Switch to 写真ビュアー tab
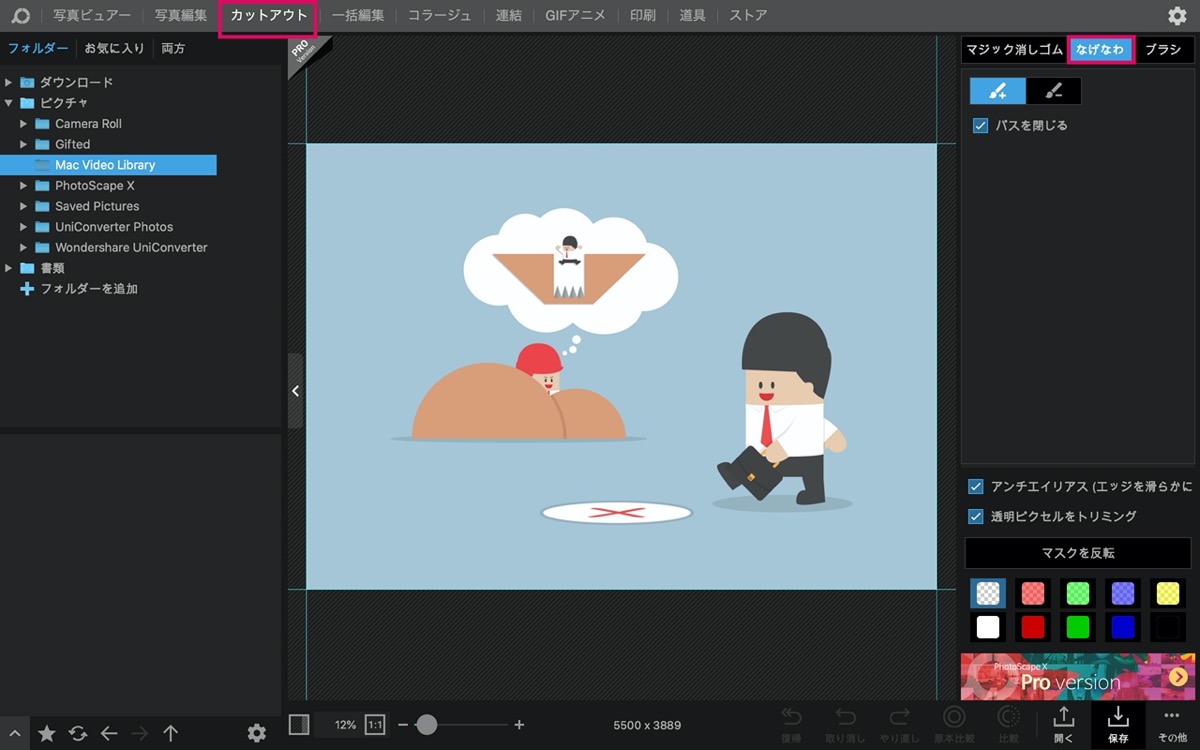 tap(92, 16)
